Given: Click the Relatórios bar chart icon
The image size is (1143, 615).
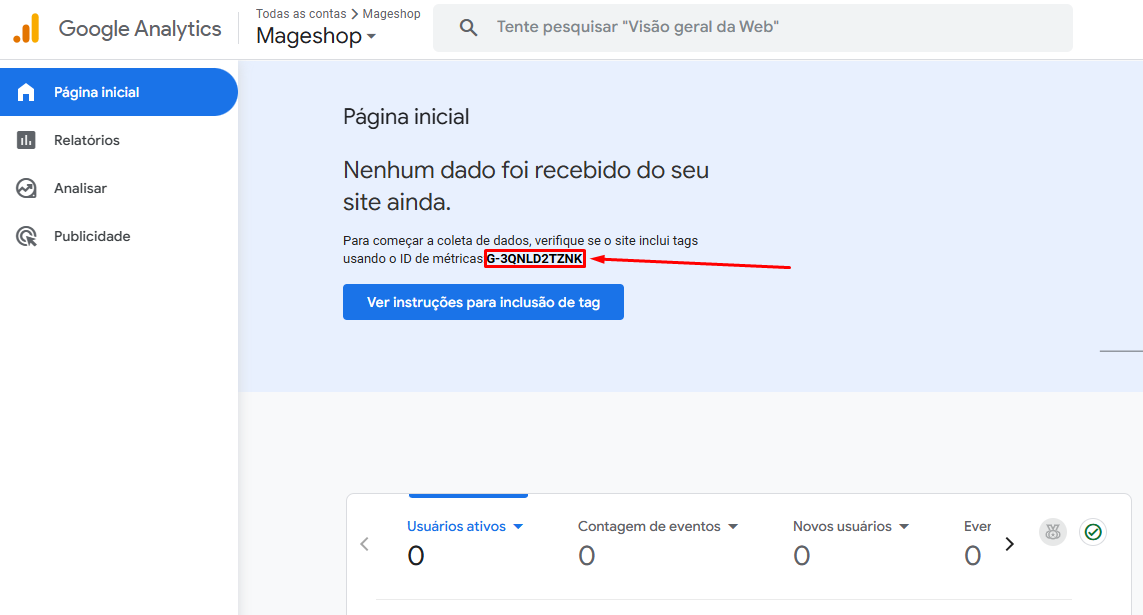Looking at the screenshot, I should click(26, 140).
